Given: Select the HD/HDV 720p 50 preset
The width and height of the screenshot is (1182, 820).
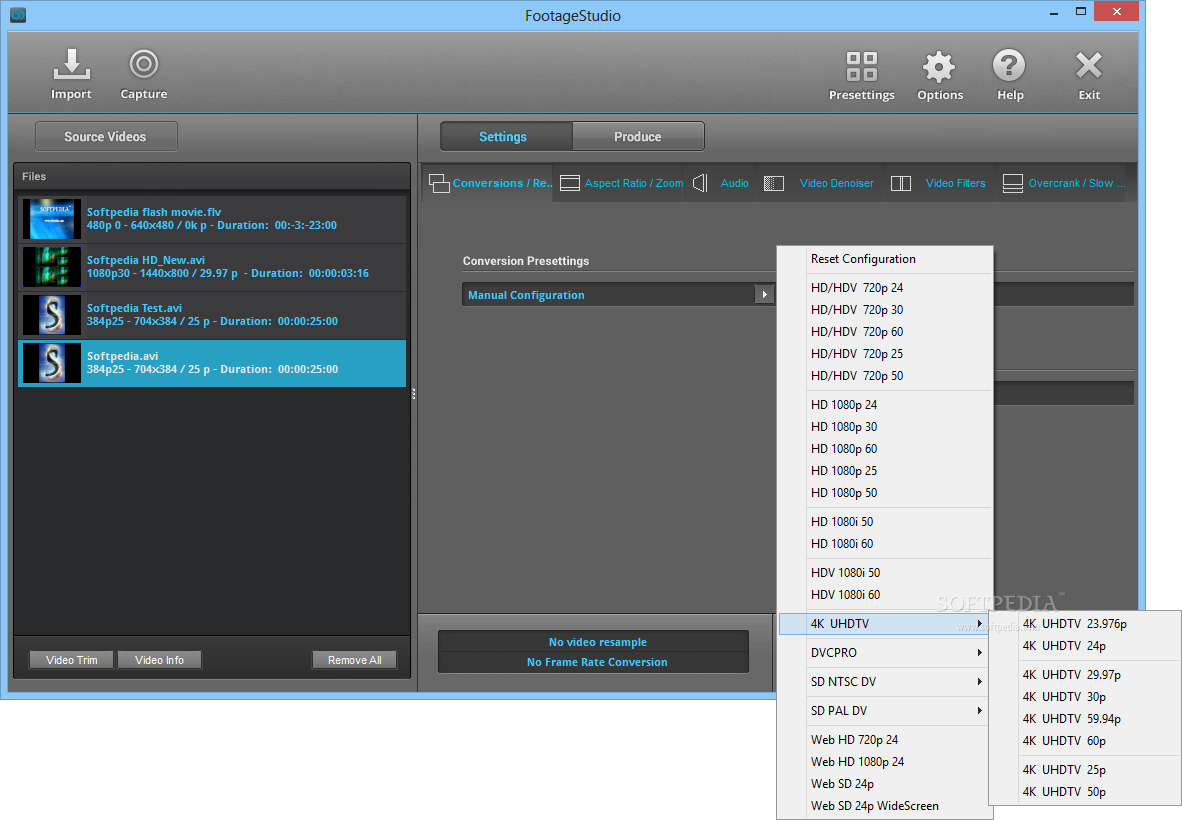Looking at the screenshot, I should pos(884,375).
